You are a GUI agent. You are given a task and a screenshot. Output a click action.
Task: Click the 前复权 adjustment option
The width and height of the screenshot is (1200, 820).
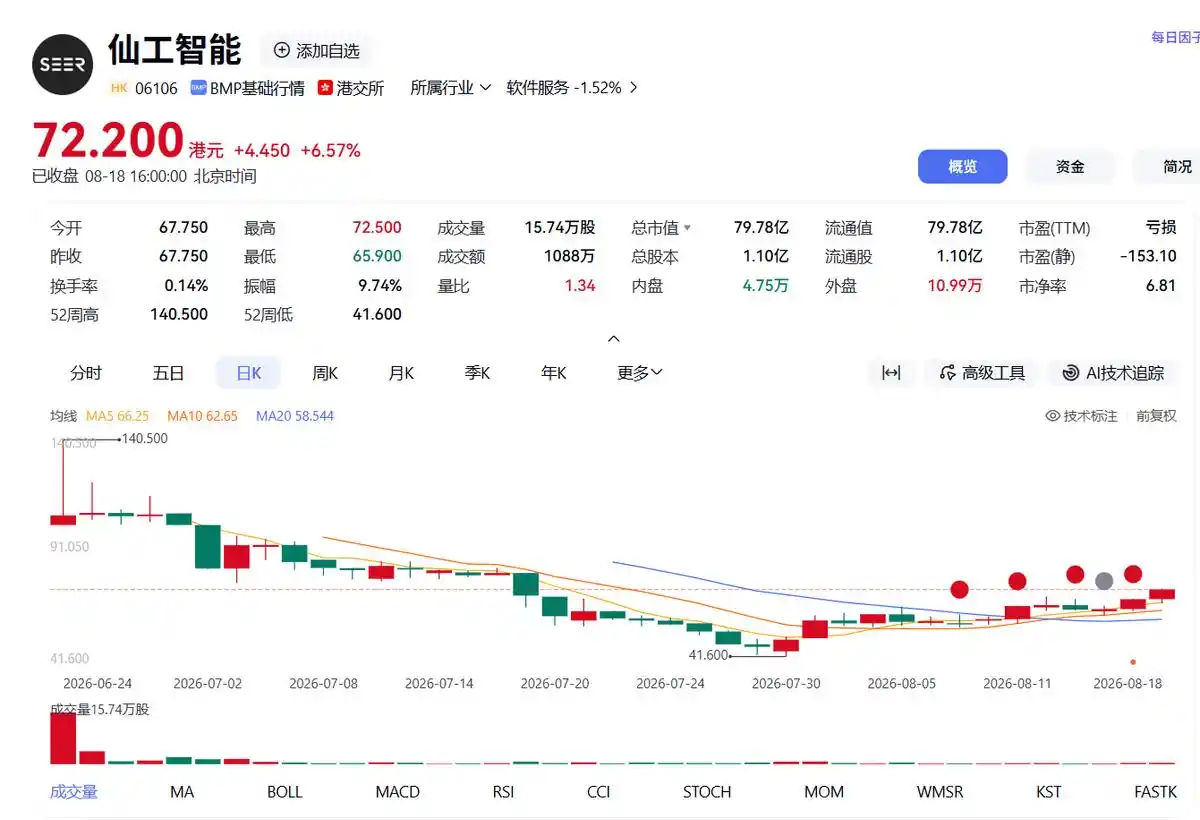click(1156, 416)
